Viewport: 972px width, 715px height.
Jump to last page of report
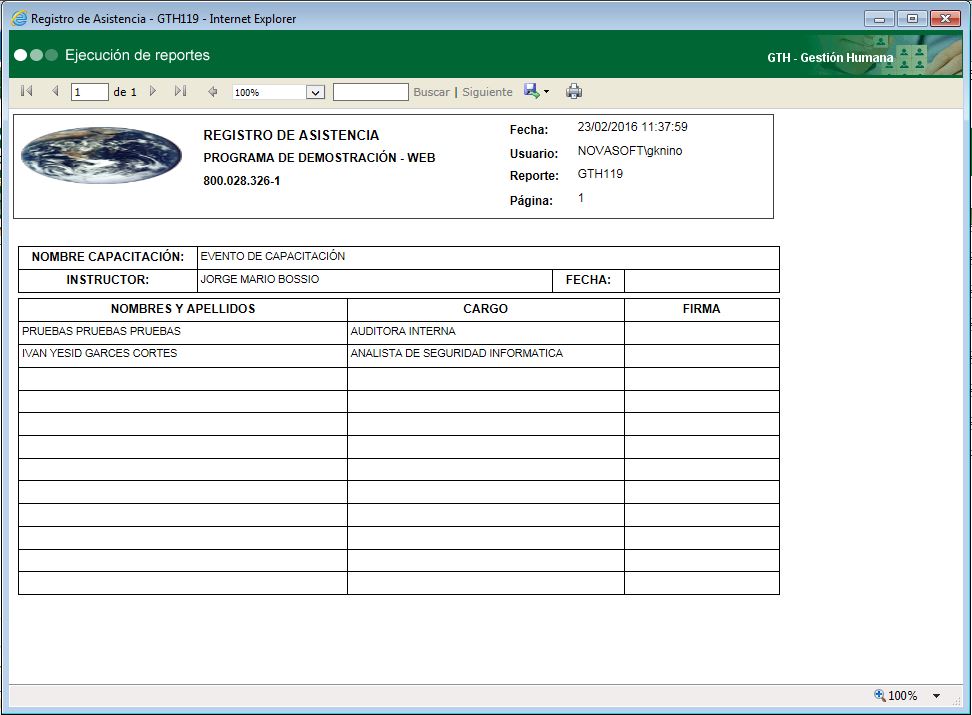click(x=180, y=91)
